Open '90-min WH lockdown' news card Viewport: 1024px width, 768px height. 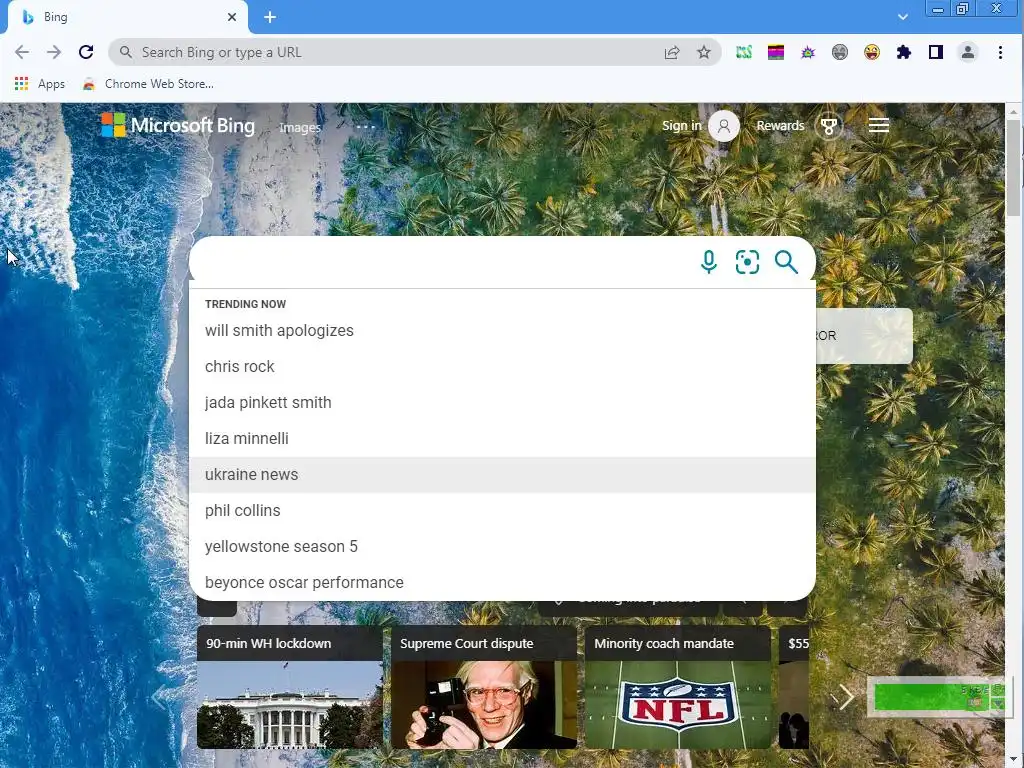pos(289,687)
